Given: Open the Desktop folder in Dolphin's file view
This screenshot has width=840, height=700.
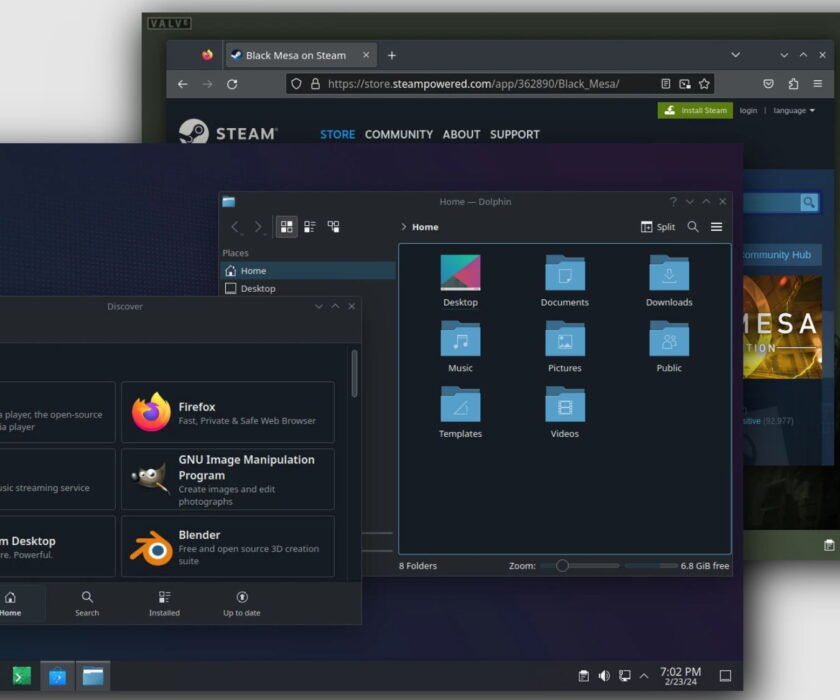Looking at the screenshot, I should [x=460, y=281].
